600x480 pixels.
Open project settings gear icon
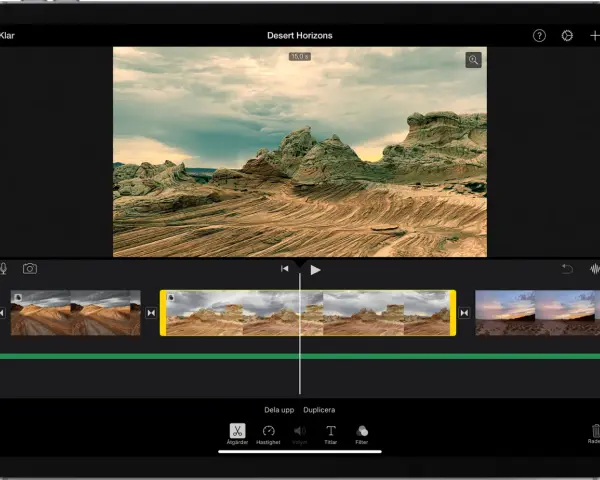pos(567,36)
